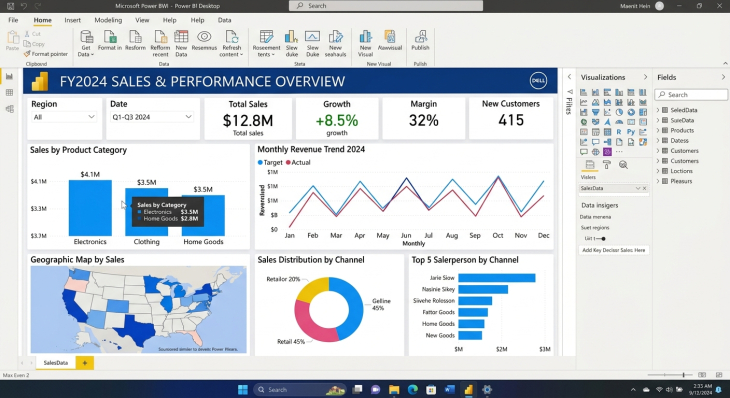Open the Date Q1-Q3 2024 dropdown
This screenshot has width=730, height=398.
tap(152, 117)
